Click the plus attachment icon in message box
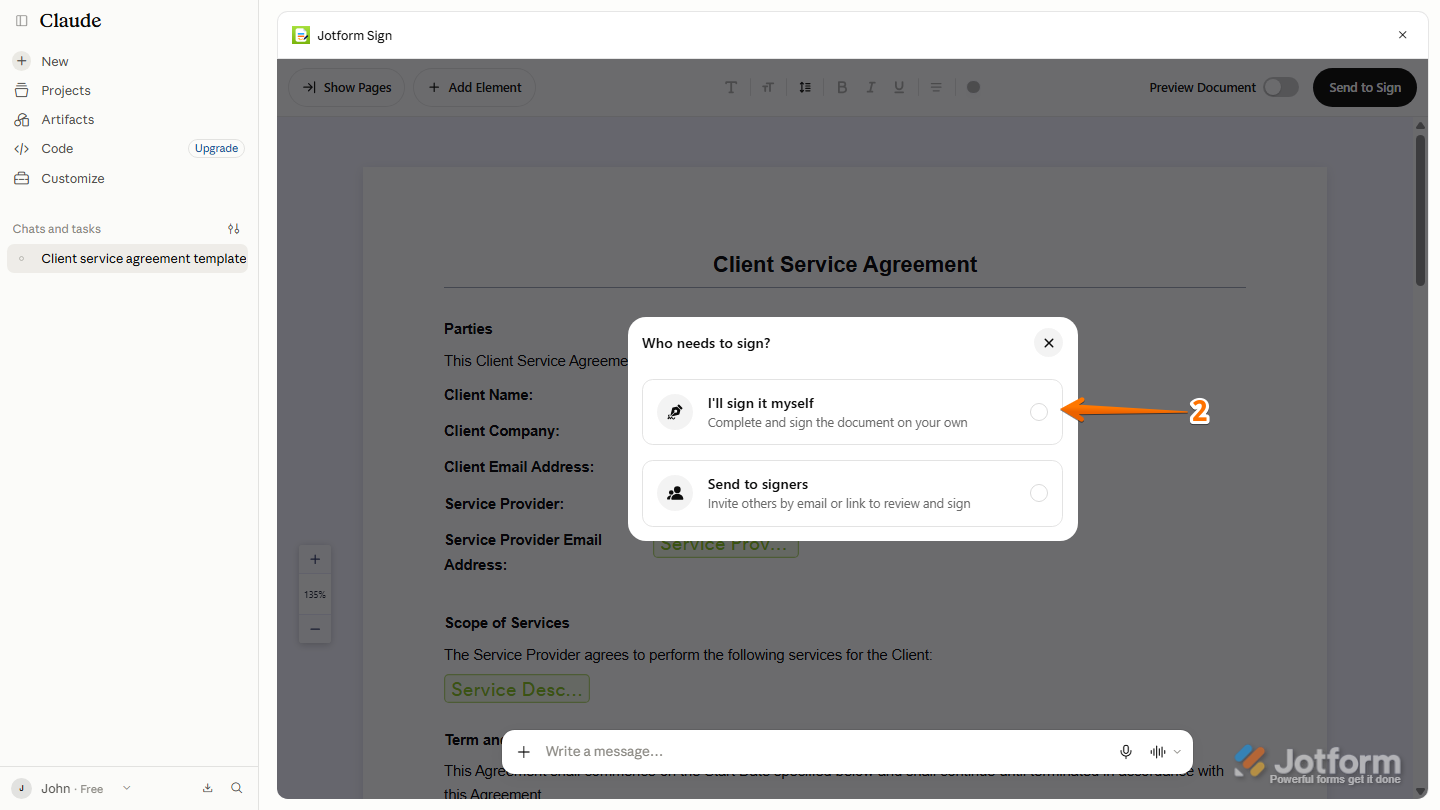 click(524, 752)
